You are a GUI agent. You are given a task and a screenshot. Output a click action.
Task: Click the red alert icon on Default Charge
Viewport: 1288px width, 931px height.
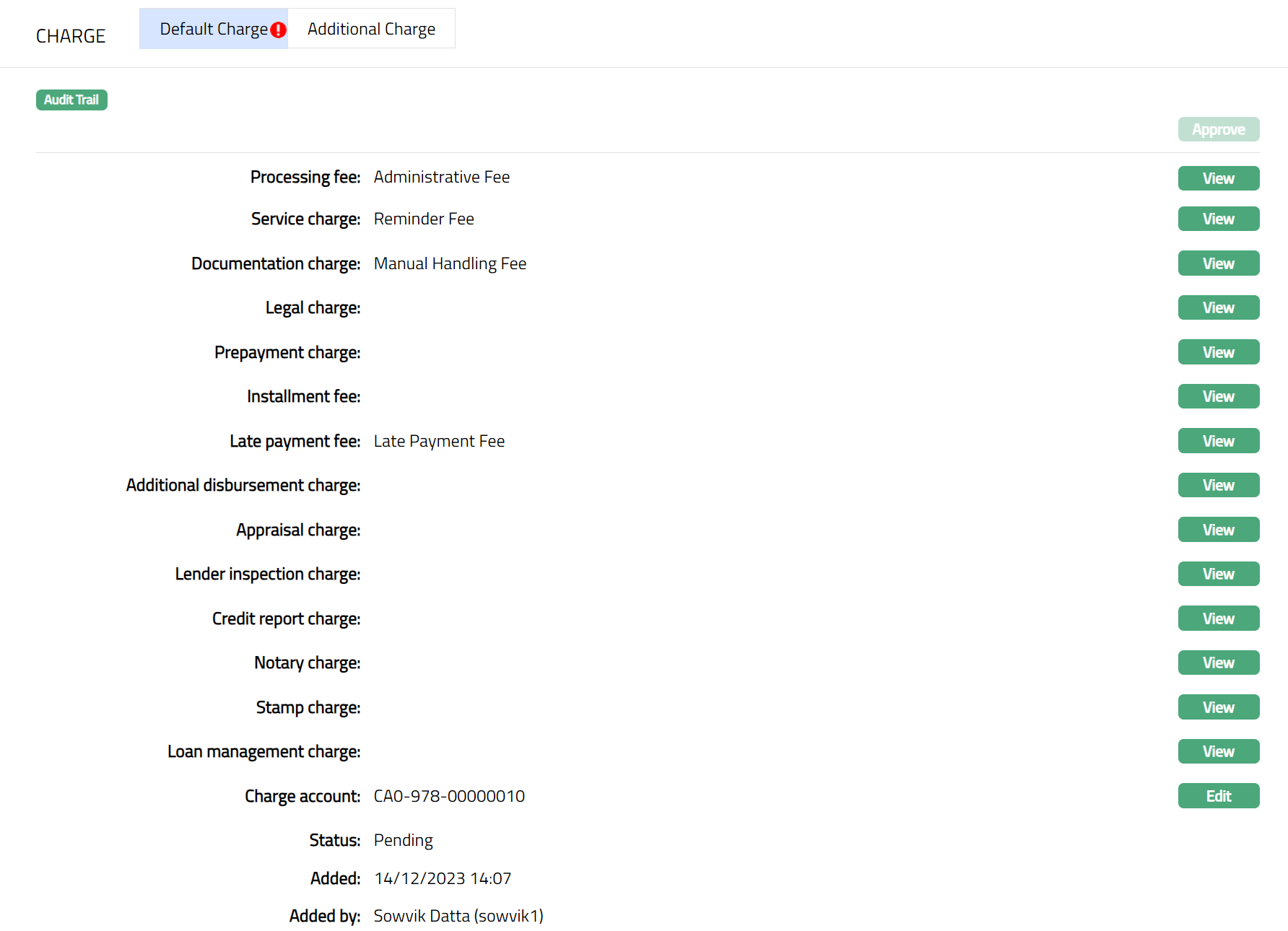click(x=278, y=30)
